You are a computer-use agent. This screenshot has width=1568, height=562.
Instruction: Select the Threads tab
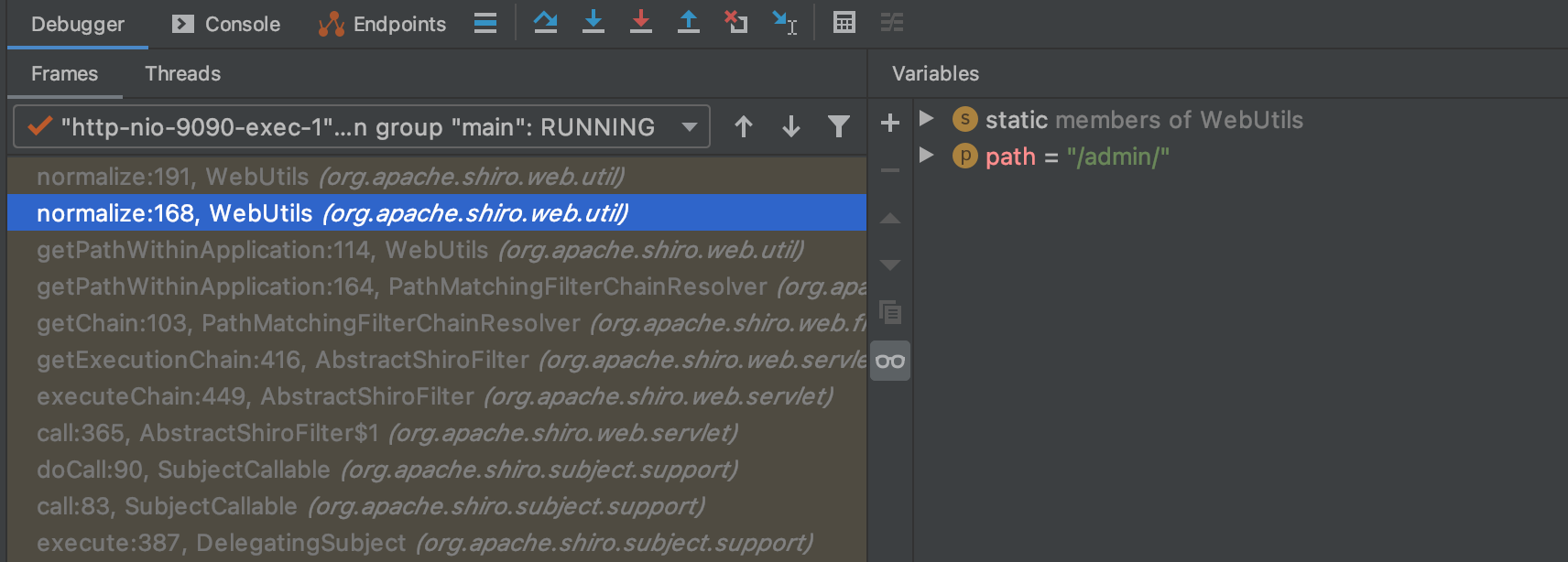[182, 73]
